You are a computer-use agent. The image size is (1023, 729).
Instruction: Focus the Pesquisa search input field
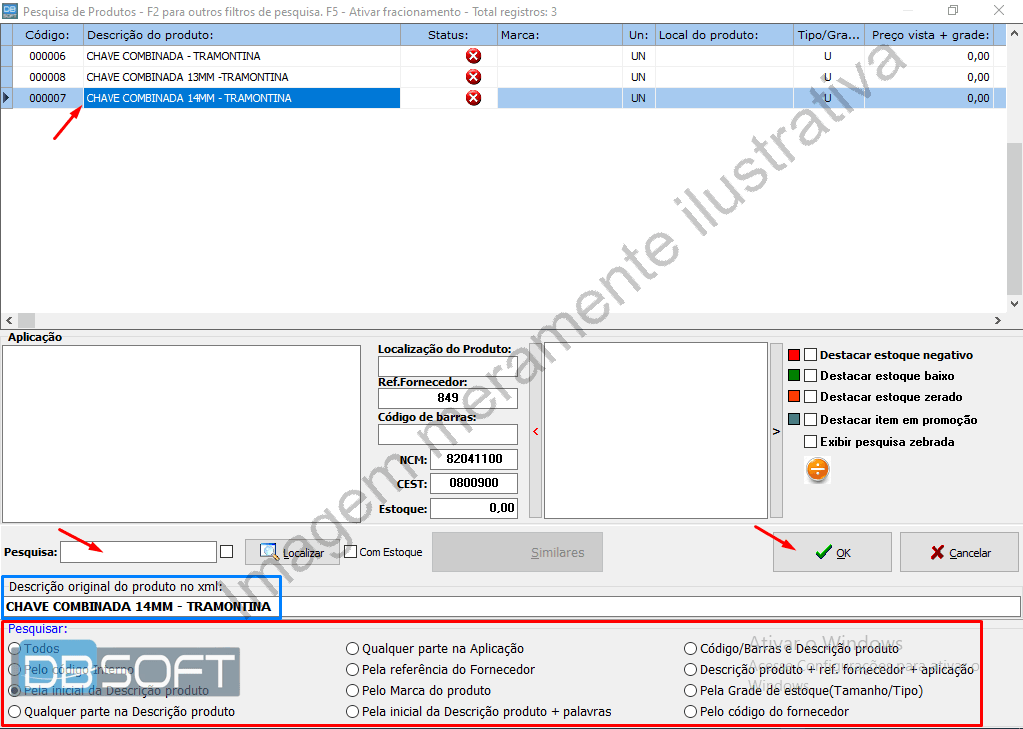point(138,552)
